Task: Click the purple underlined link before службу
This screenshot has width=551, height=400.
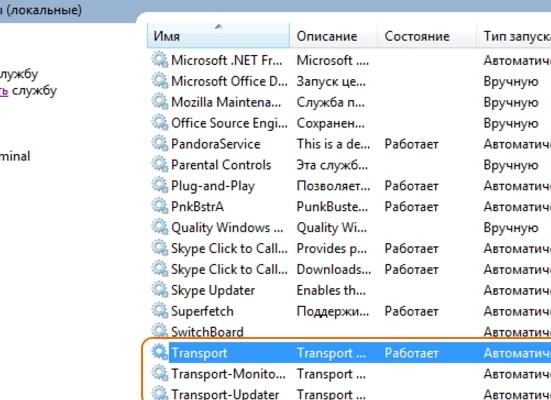Action: point(4,91)
